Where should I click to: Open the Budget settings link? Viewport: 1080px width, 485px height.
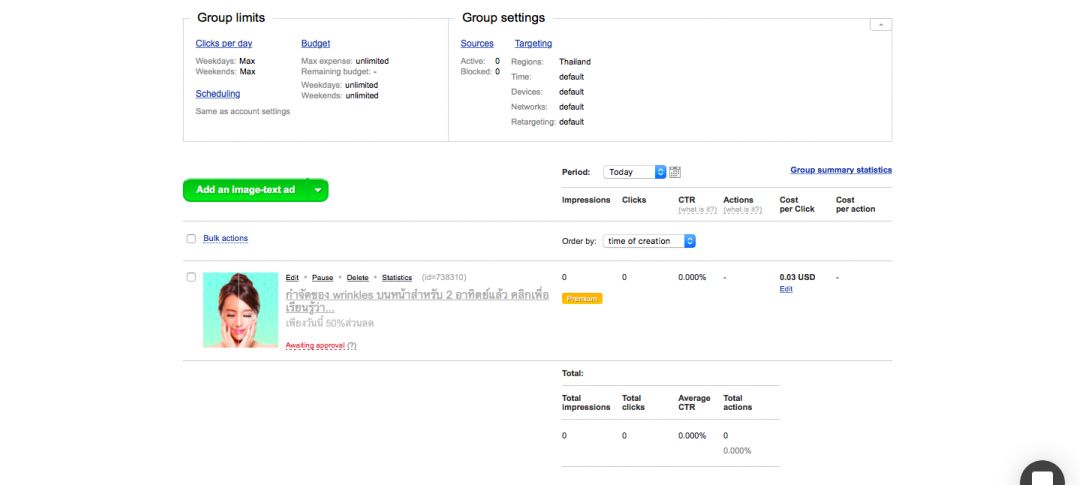[x=315, y=44]
